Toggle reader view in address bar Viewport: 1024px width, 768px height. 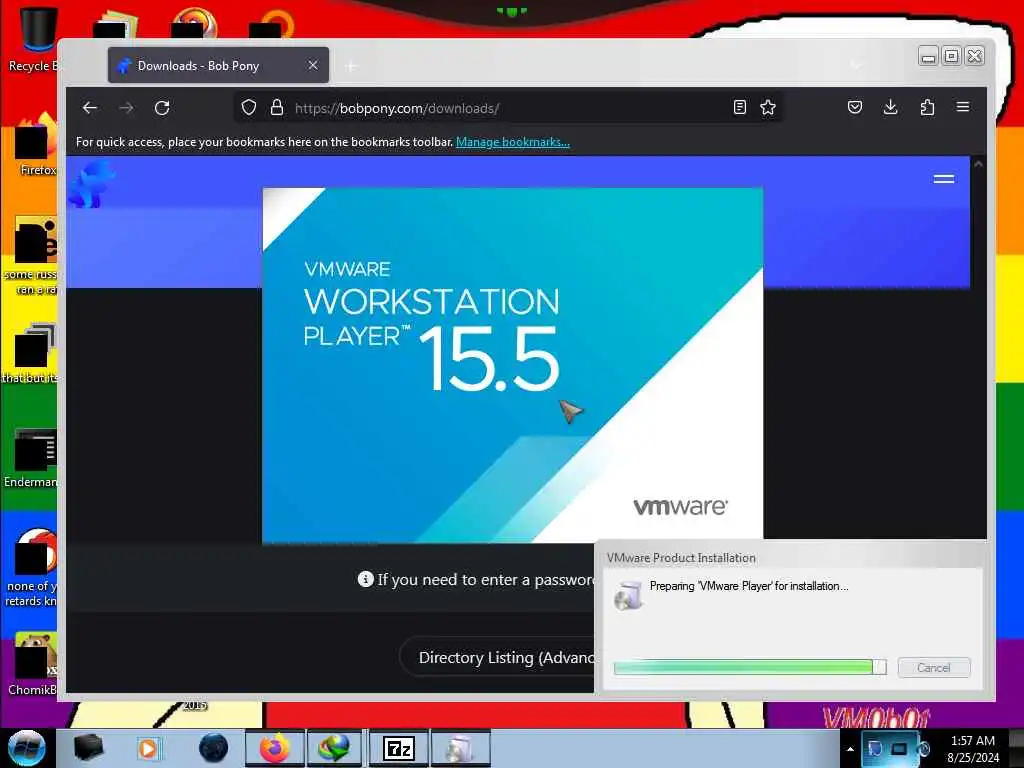(739, 107)
